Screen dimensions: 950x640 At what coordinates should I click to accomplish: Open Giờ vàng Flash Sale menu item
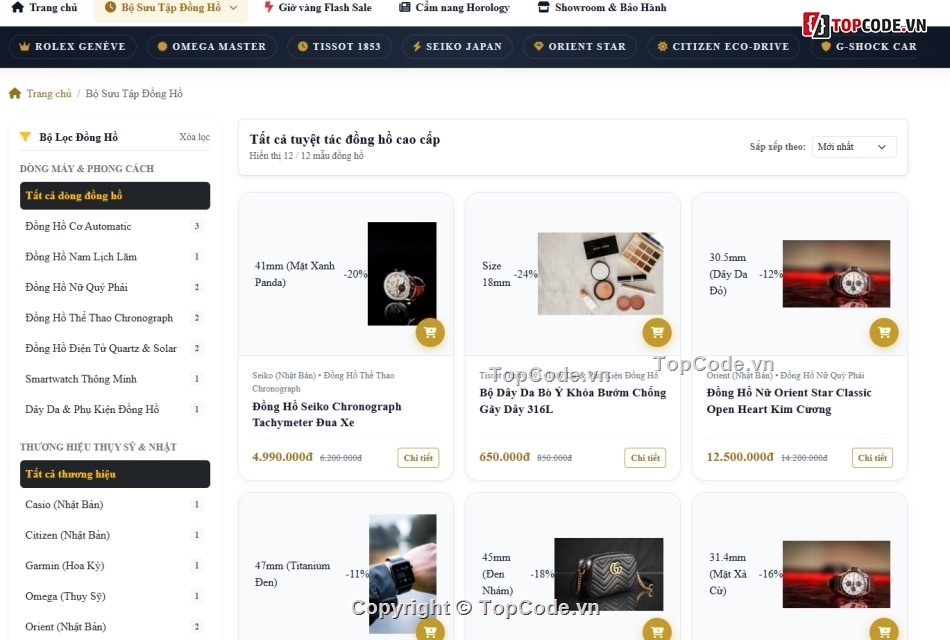pyautogui.click(x=318, y=7)
